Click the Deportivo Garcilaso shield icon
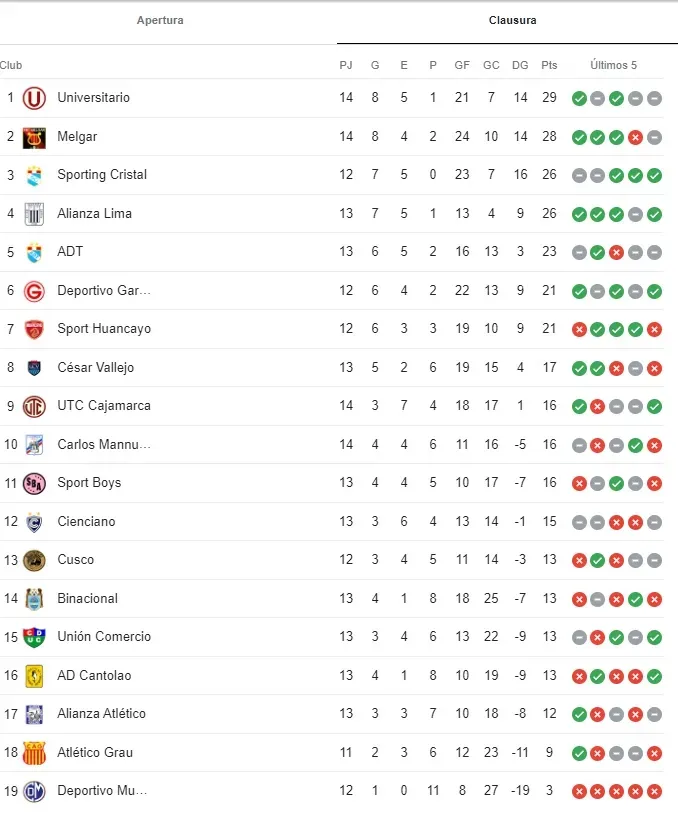 pyautogui.click(x=35, y=290)
